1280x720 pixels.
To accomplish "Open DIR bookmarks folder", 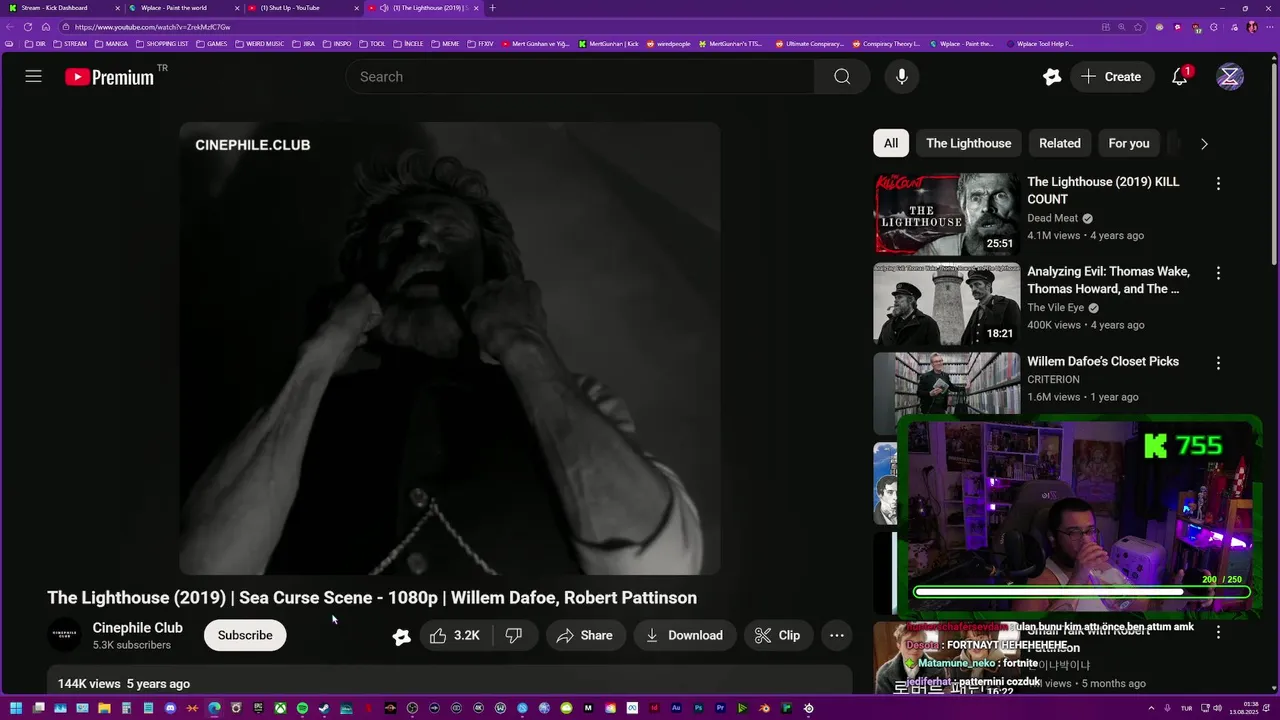I will tap(35, 44).
